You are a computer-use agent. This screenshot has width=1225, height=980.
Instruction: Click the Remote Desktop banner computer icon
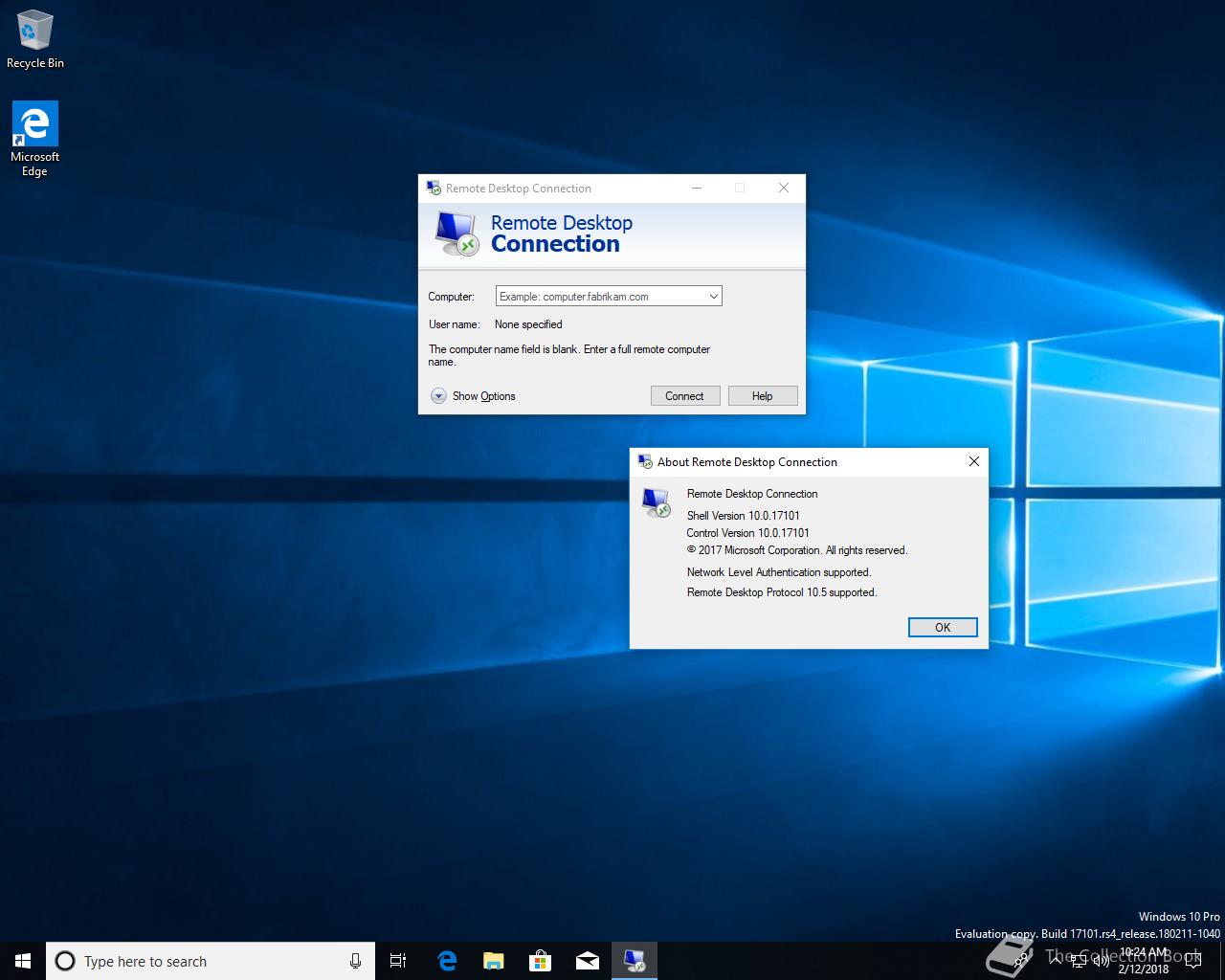tap(457, 234)
